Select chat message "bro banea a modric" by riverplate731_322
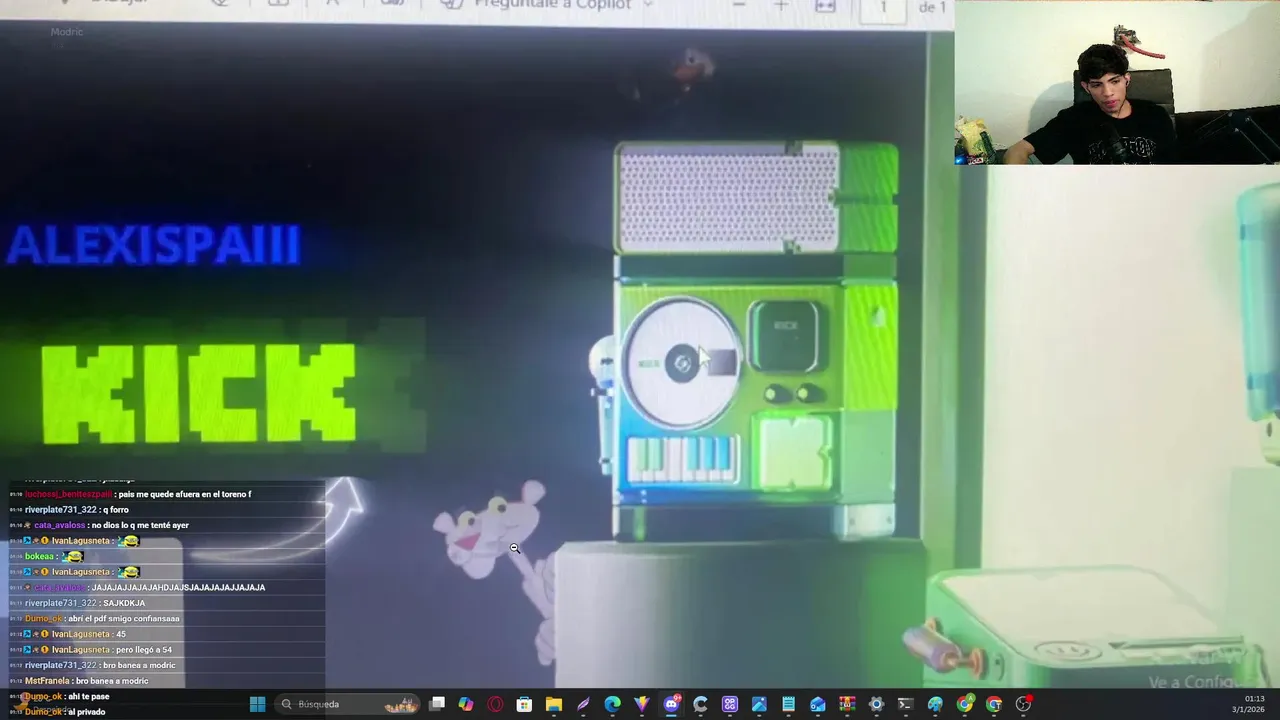This screenshot has width=1280, height=720. point(139,666)
